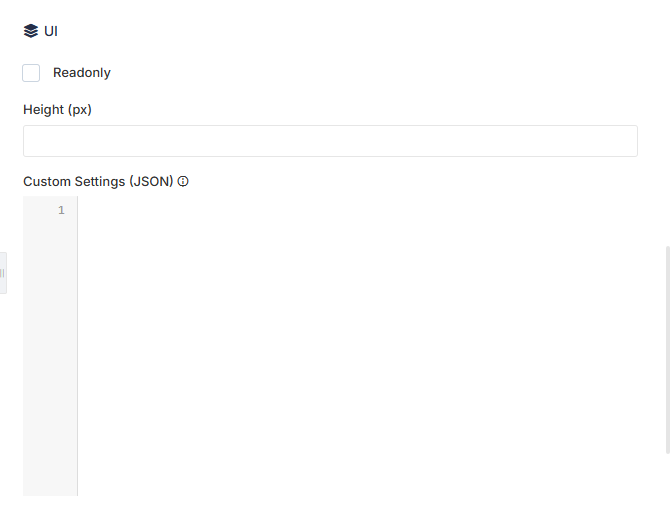Open the Custom Settings info tooltip icon

click(x=183, y=181)
